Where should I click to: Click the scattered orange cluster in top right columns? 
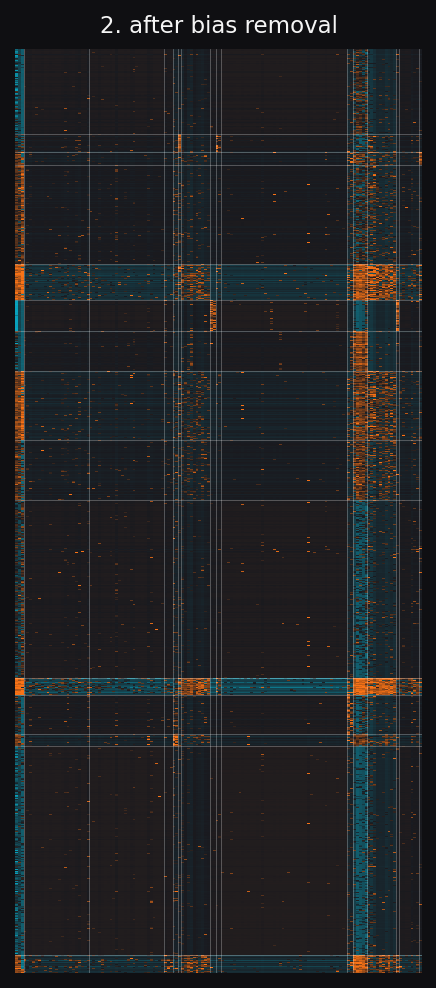coord(360,91)
